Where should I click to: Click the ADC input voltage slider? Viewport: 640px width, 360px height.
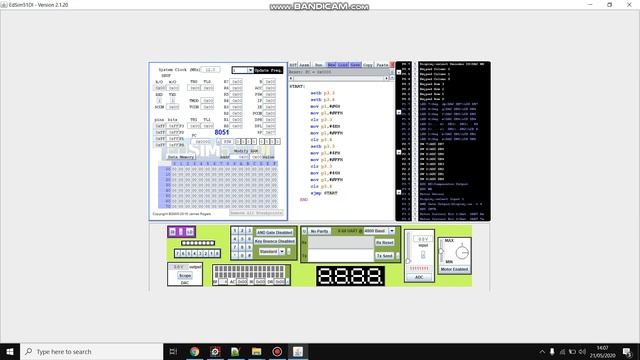click(408, 247)
